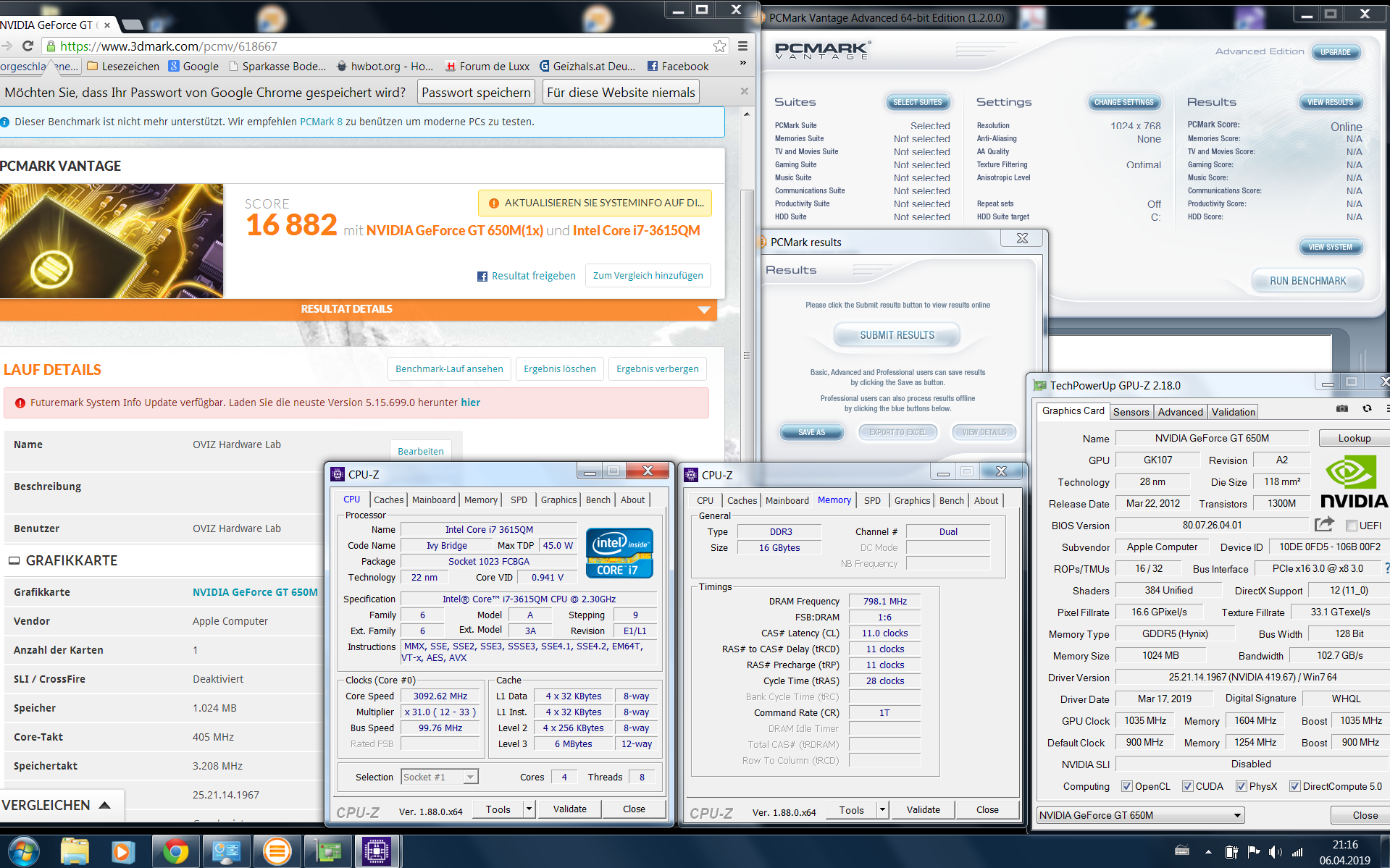Open the Google bookmark

(x=193, y=66)
